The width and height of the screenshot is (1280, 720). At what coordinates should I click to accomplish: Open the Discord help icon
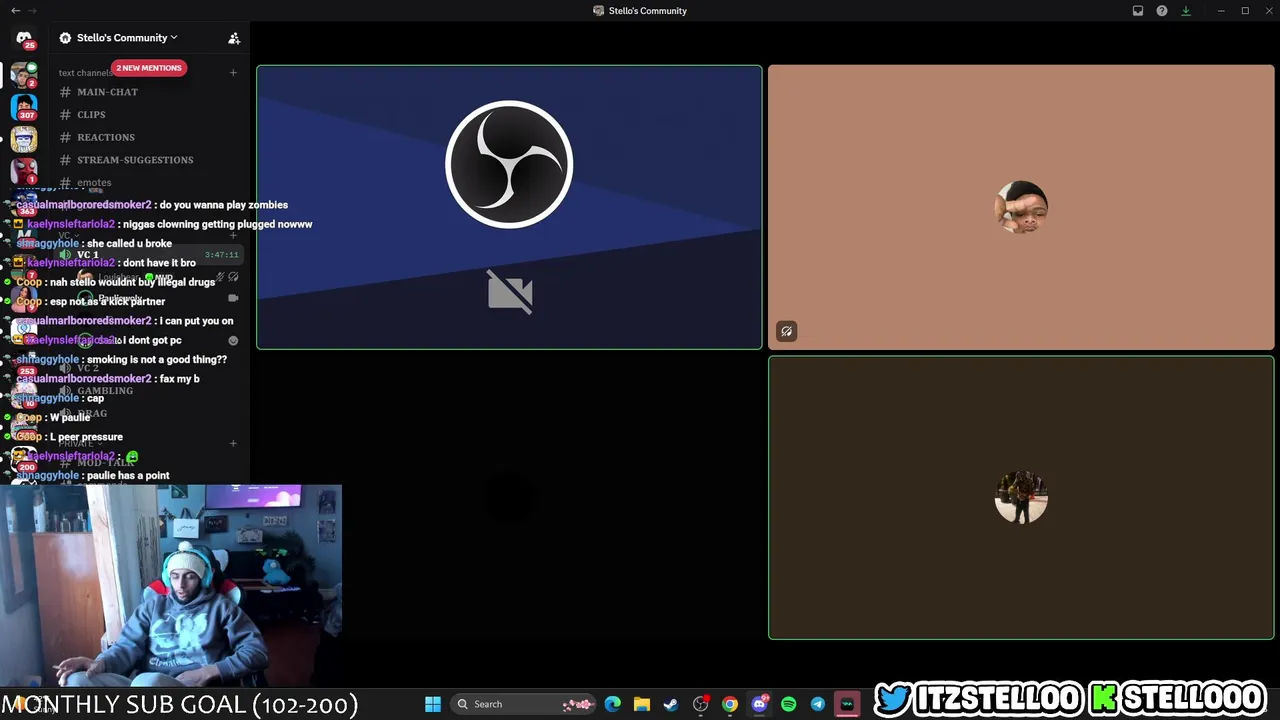[x=1162, y=11]
